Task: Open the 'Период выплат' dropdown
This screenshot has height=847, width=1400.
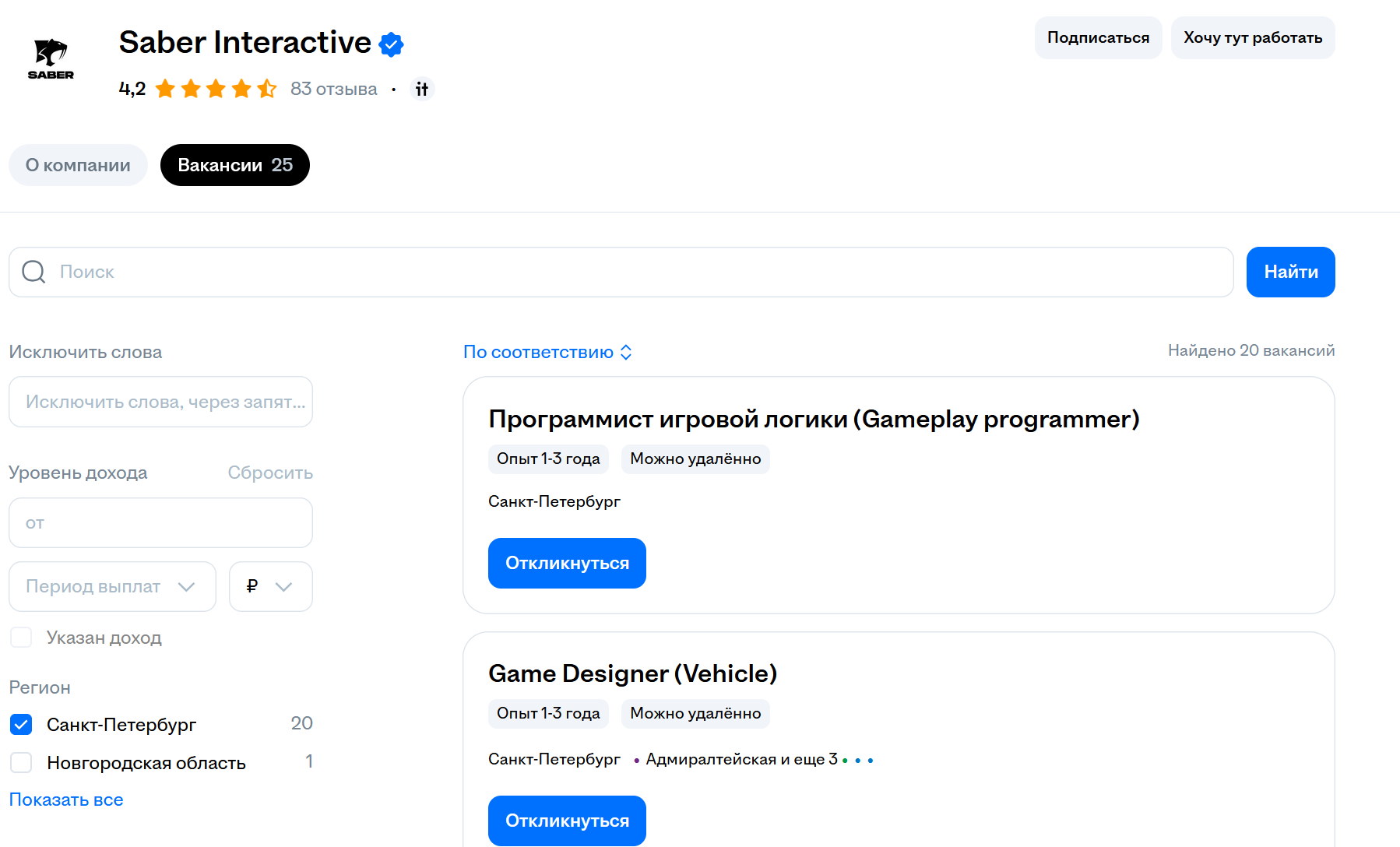Action: point(112,586)
